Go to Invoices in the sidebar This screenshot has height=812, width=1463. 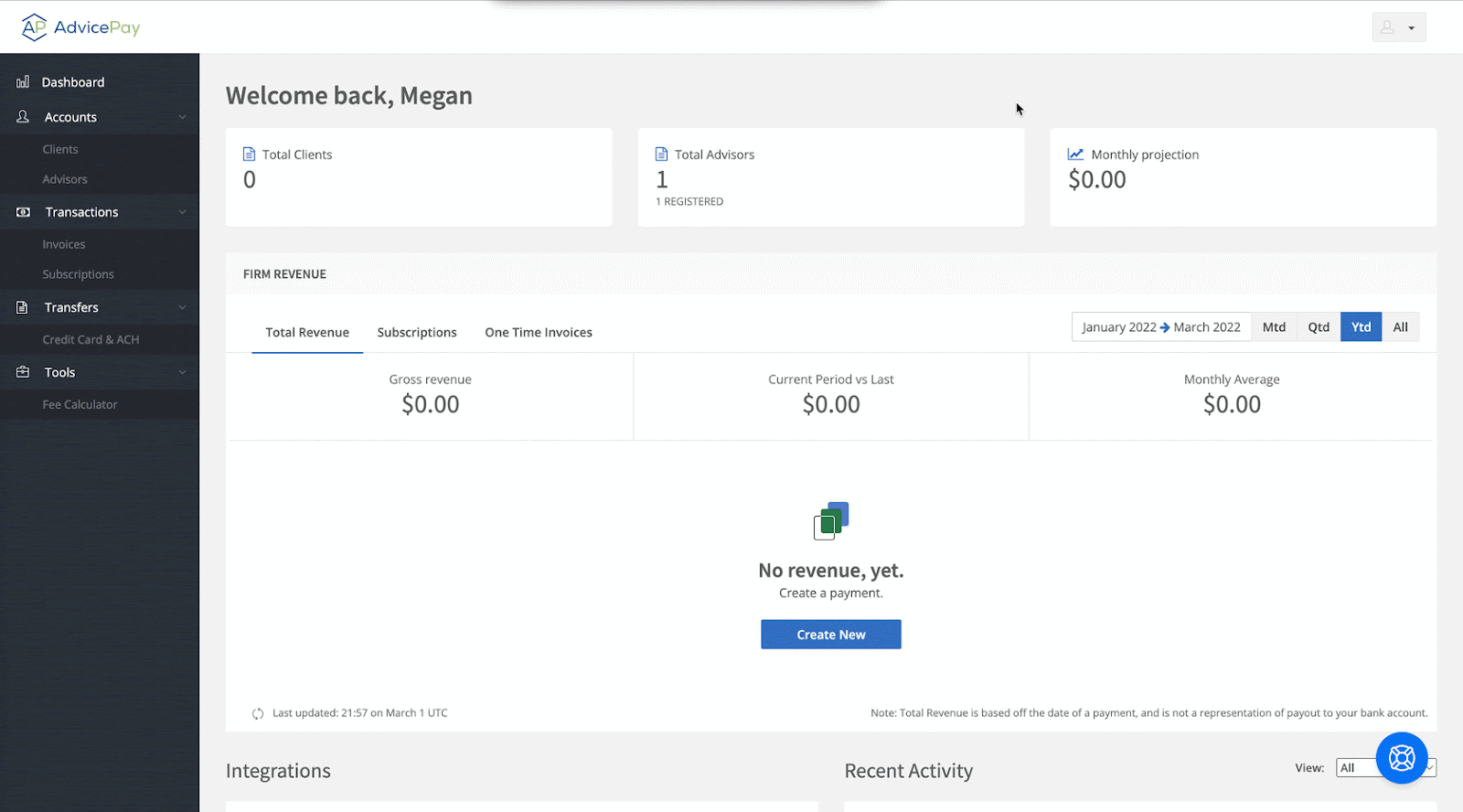click(x=64, y=245)
